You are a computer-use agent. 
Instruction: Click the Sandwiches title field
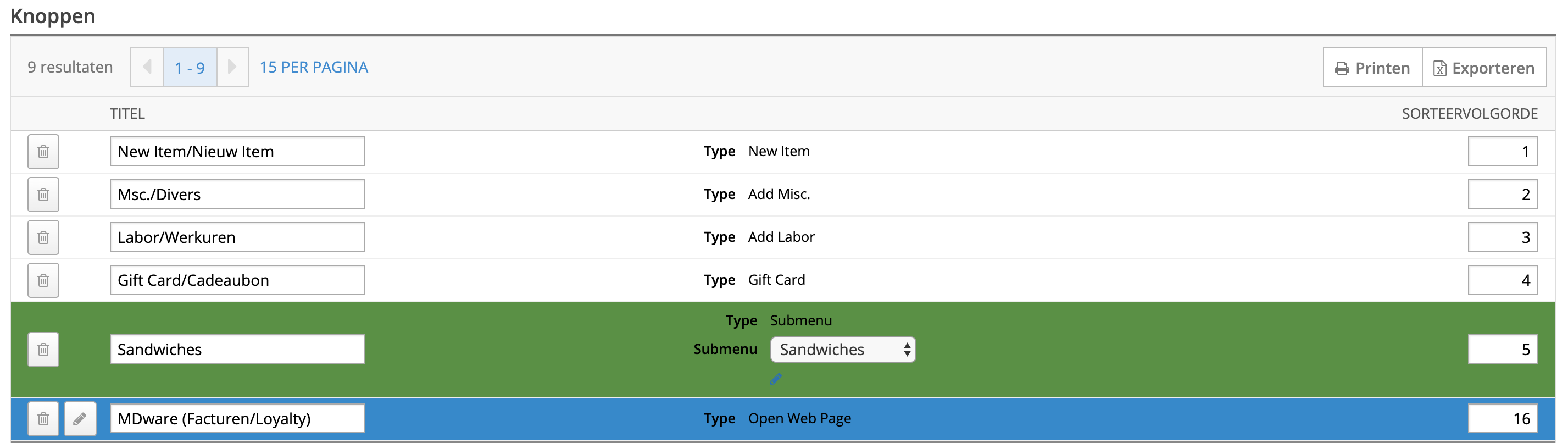(237, 349)
